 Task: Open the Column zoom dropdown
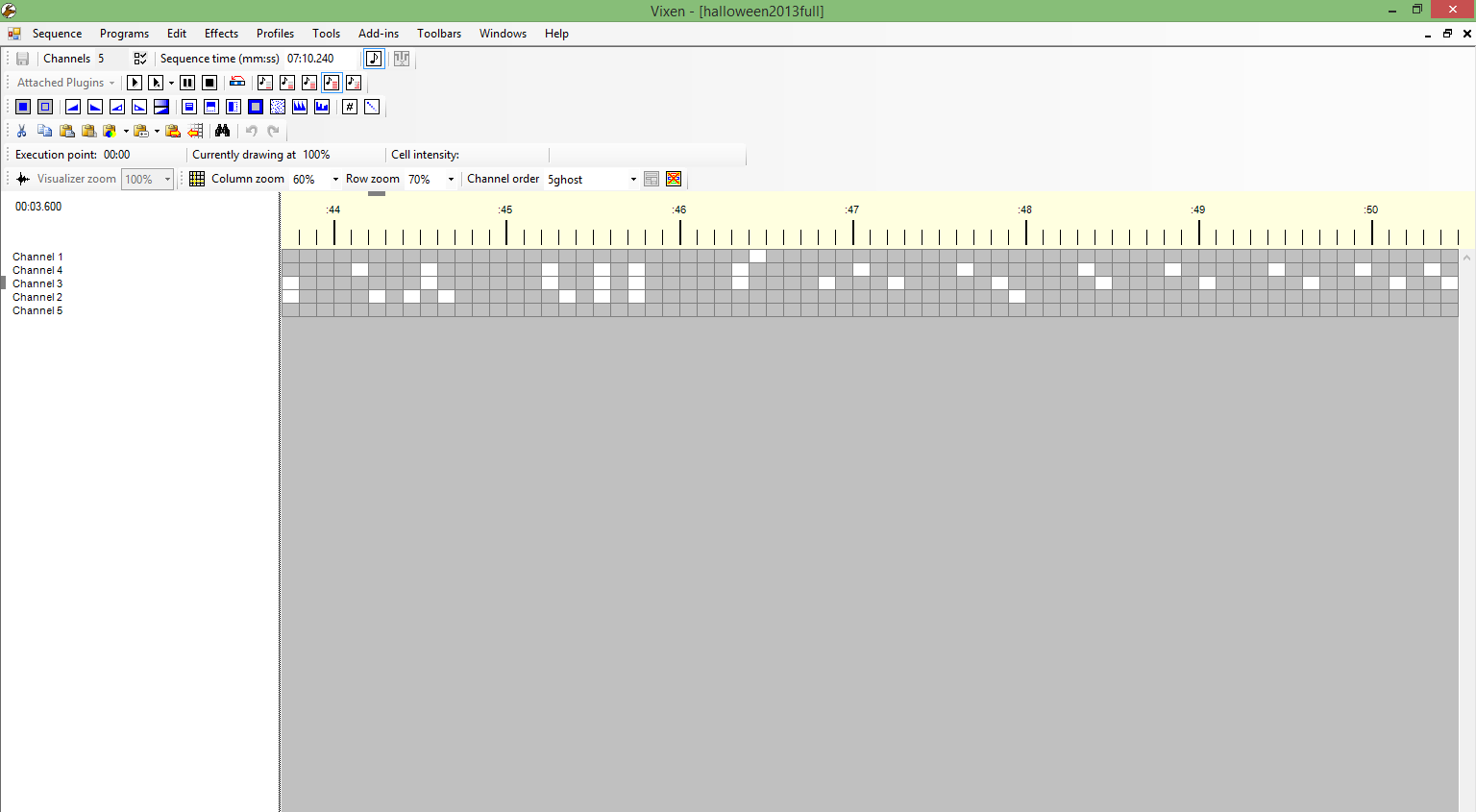point(335,180)
